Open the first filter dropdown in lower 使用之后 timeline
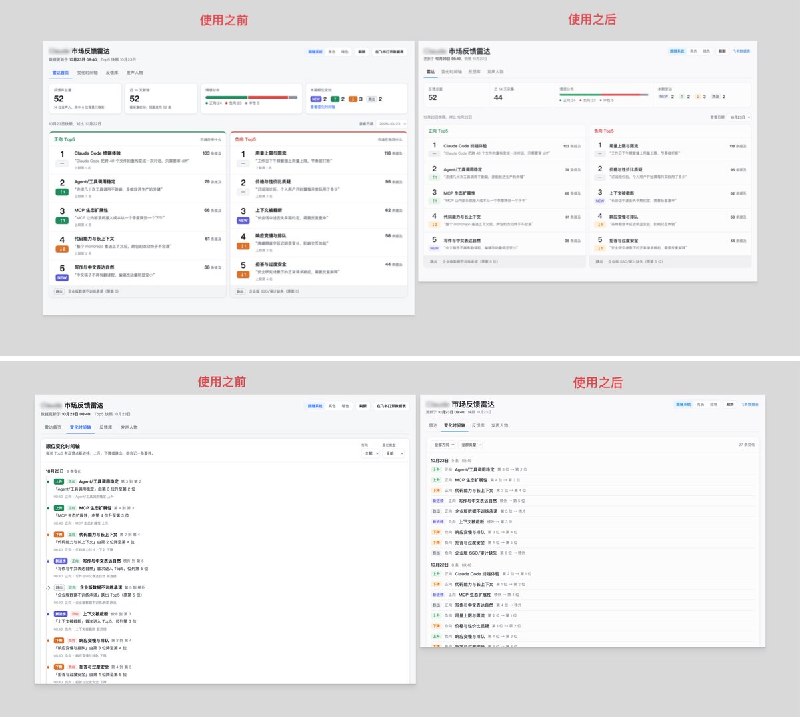Screen dimensions: 800x718 tap(444, 445)
